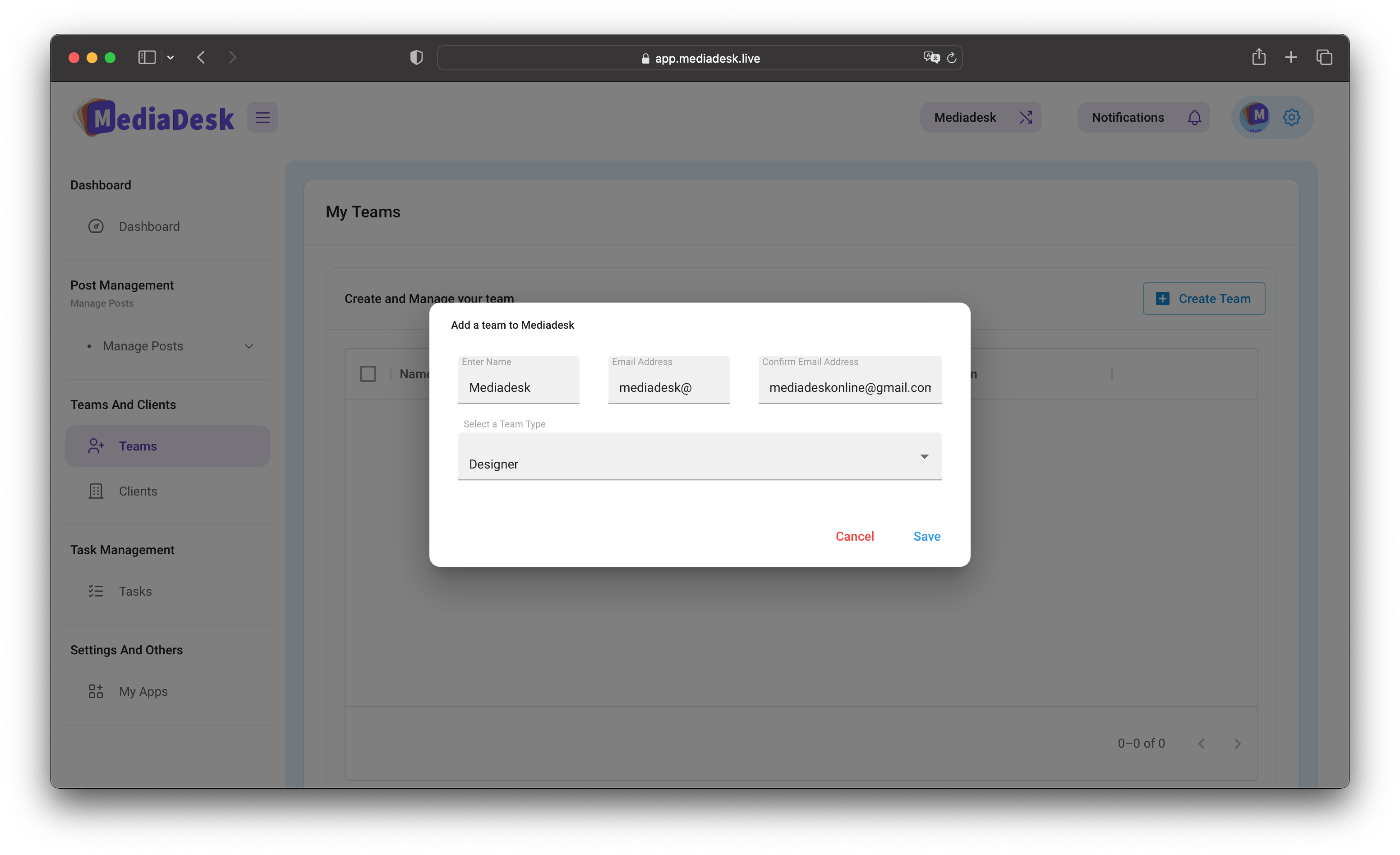This screenshot has width=1400, height=855.
Task: Toggle the hamburger sidebar menu button
Action: coord(262,118)
